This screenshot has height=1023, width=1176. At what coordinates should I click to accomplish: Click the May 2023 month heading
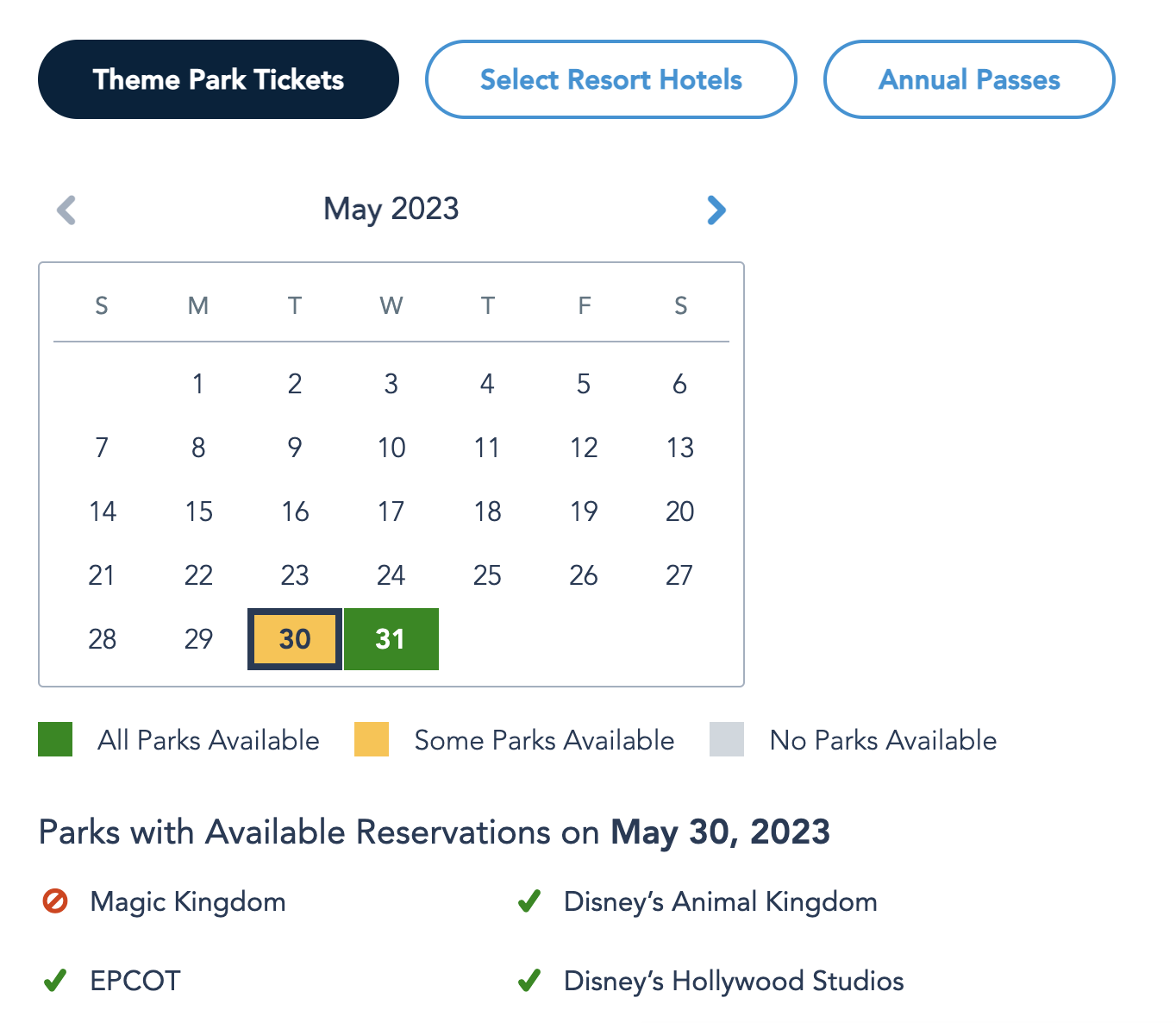(x=391, y=209)
